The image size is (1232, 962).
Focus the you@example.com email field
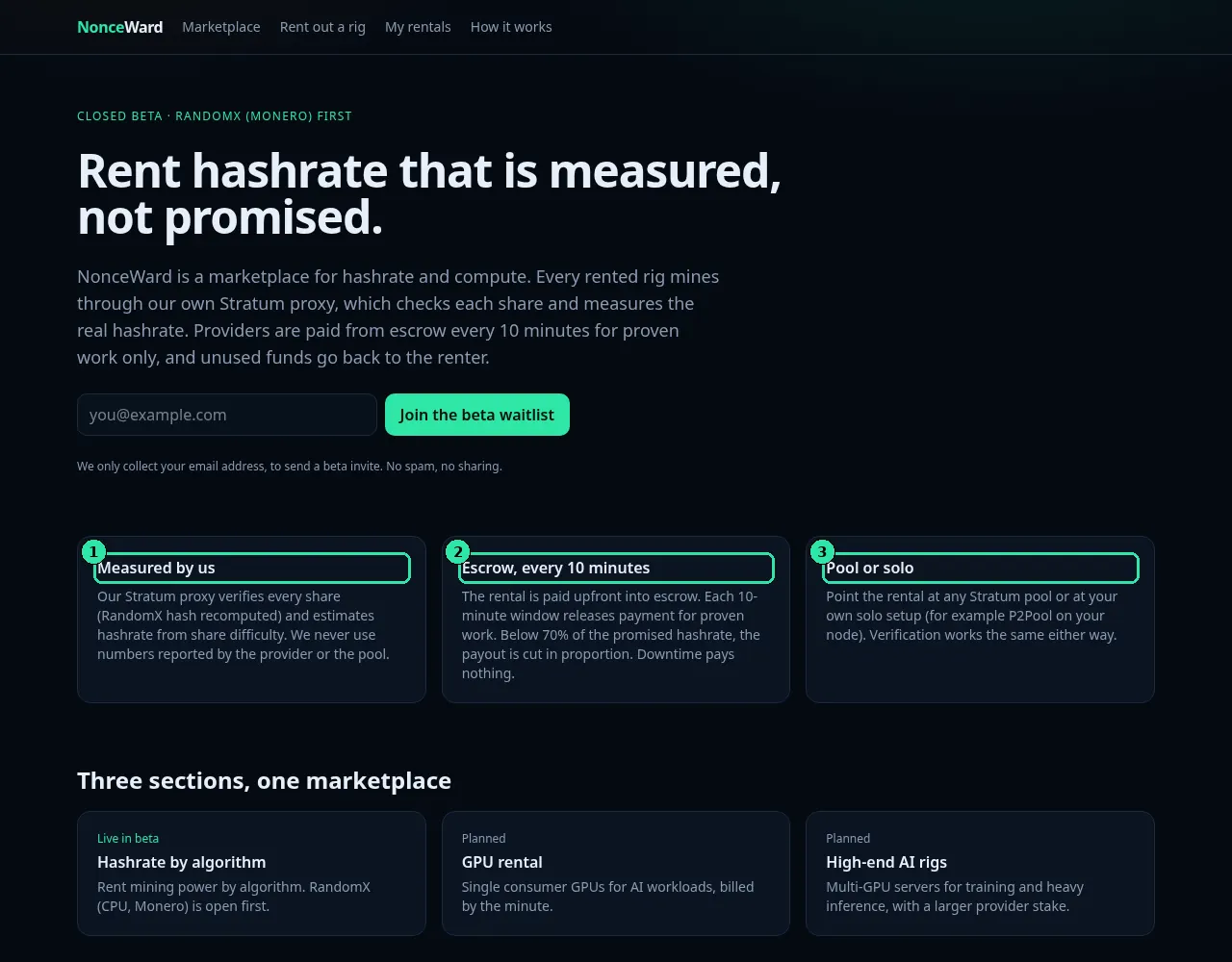[x=227, y=415]
